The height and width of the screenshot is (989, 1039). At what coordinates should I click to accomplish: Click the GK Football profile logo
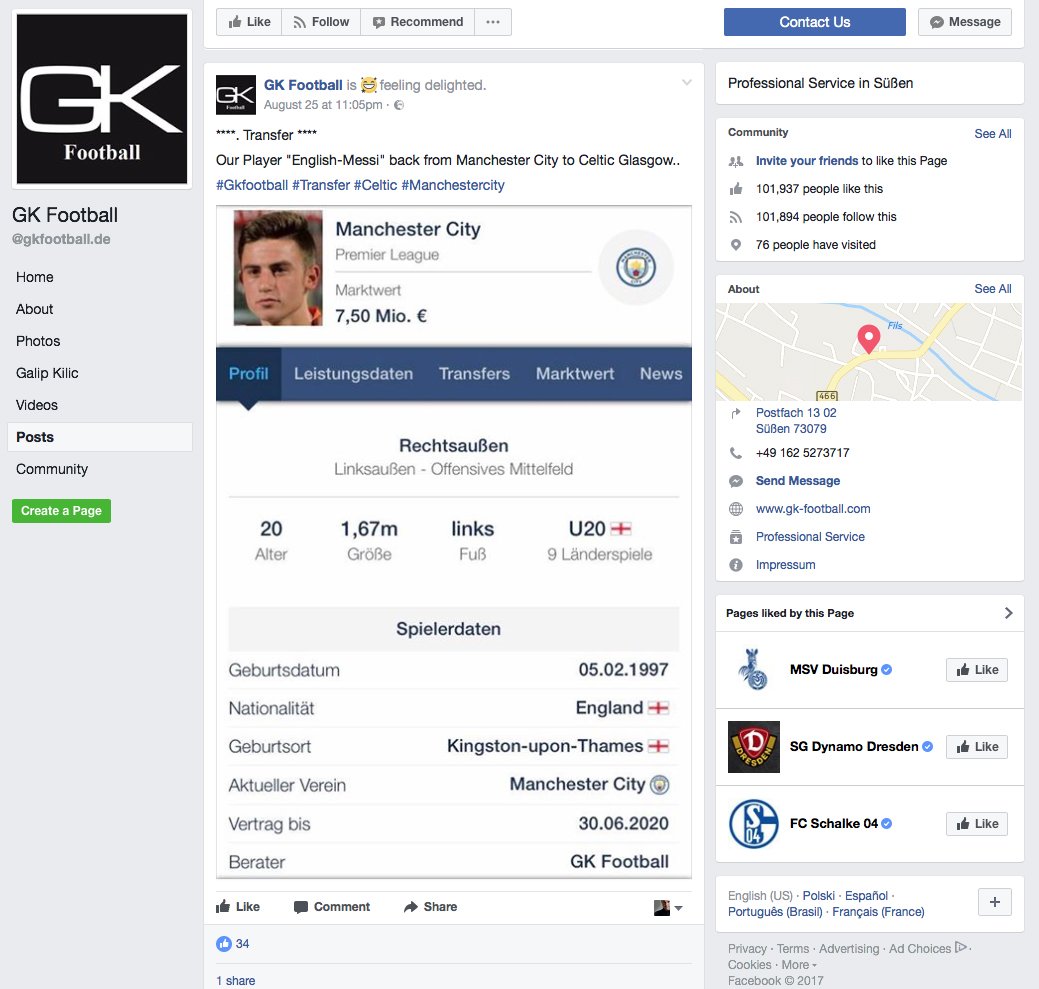[102, 99]
